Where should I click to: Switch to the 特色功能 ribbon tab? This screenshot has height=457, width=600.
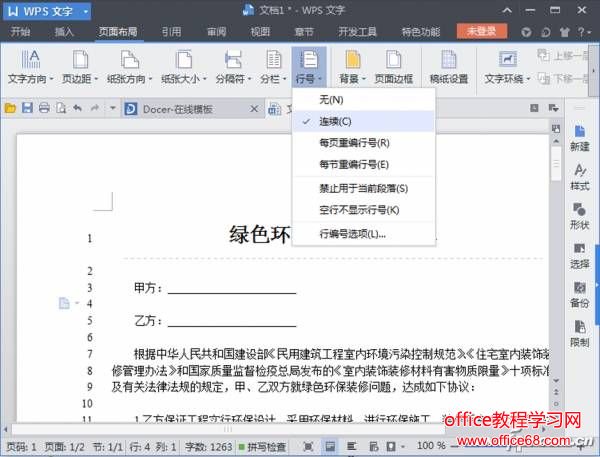(x=421, y=31)
